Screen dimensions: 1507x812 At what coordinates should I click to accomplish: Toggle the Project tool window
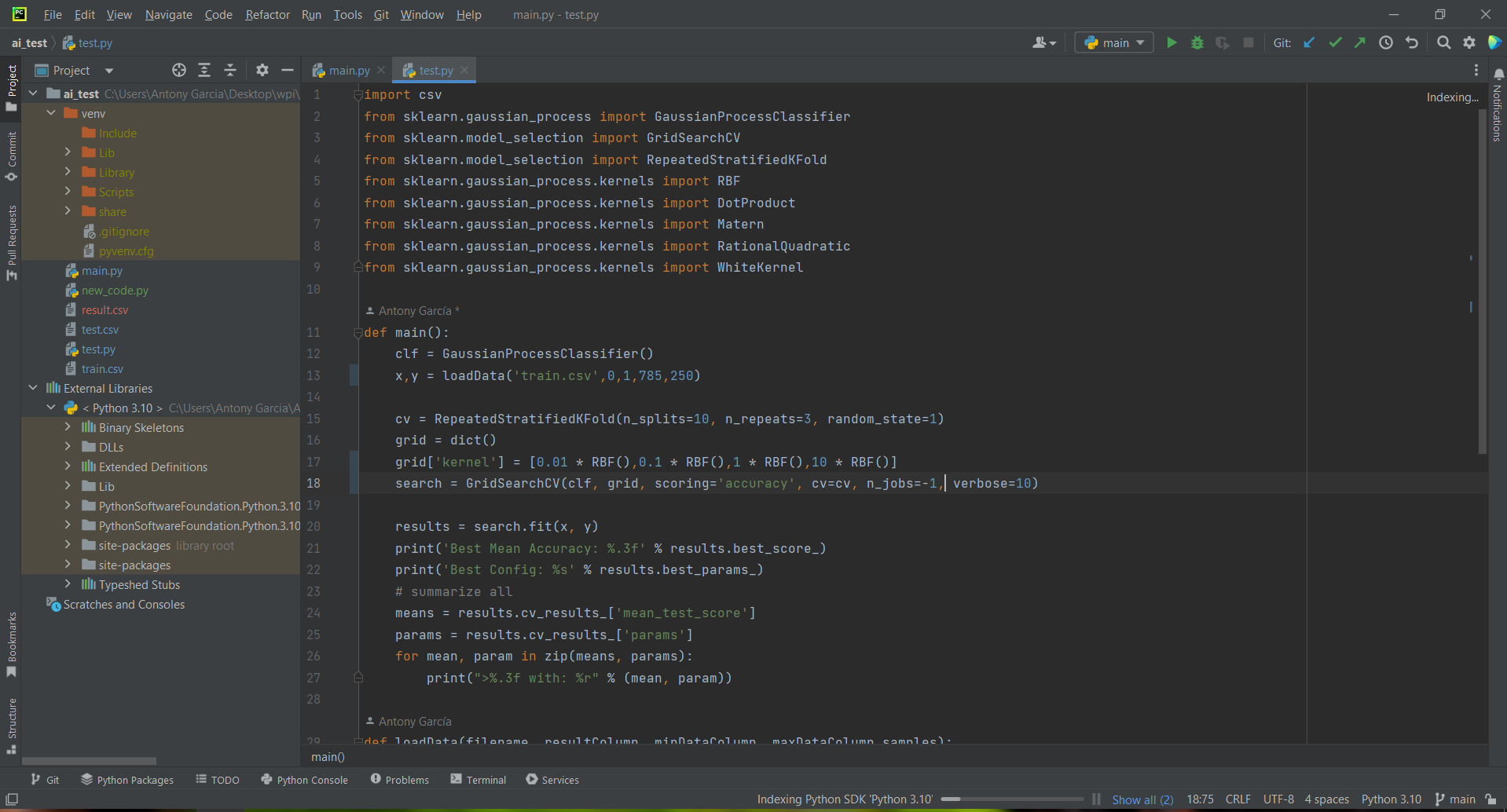coord(12,82)
